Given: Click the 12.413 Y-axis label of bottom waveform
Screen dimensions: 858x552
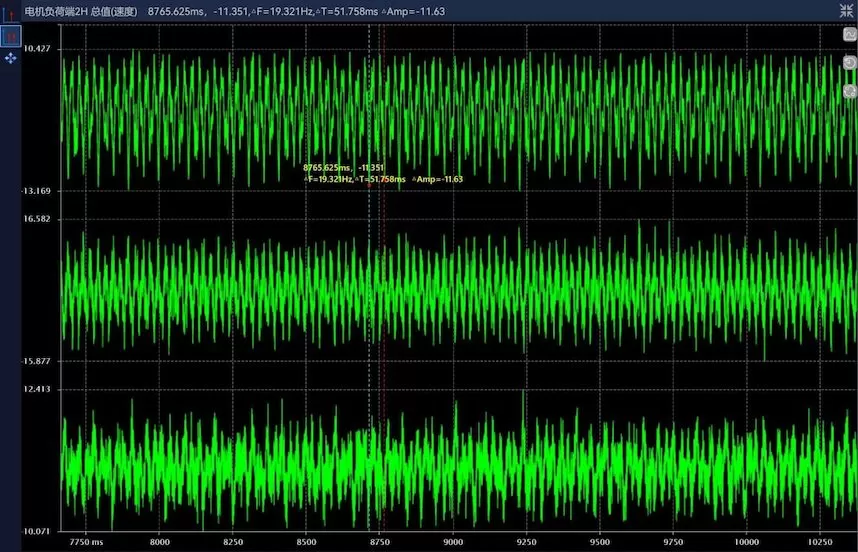Looking at the screenshot, I should coord(36,388).
